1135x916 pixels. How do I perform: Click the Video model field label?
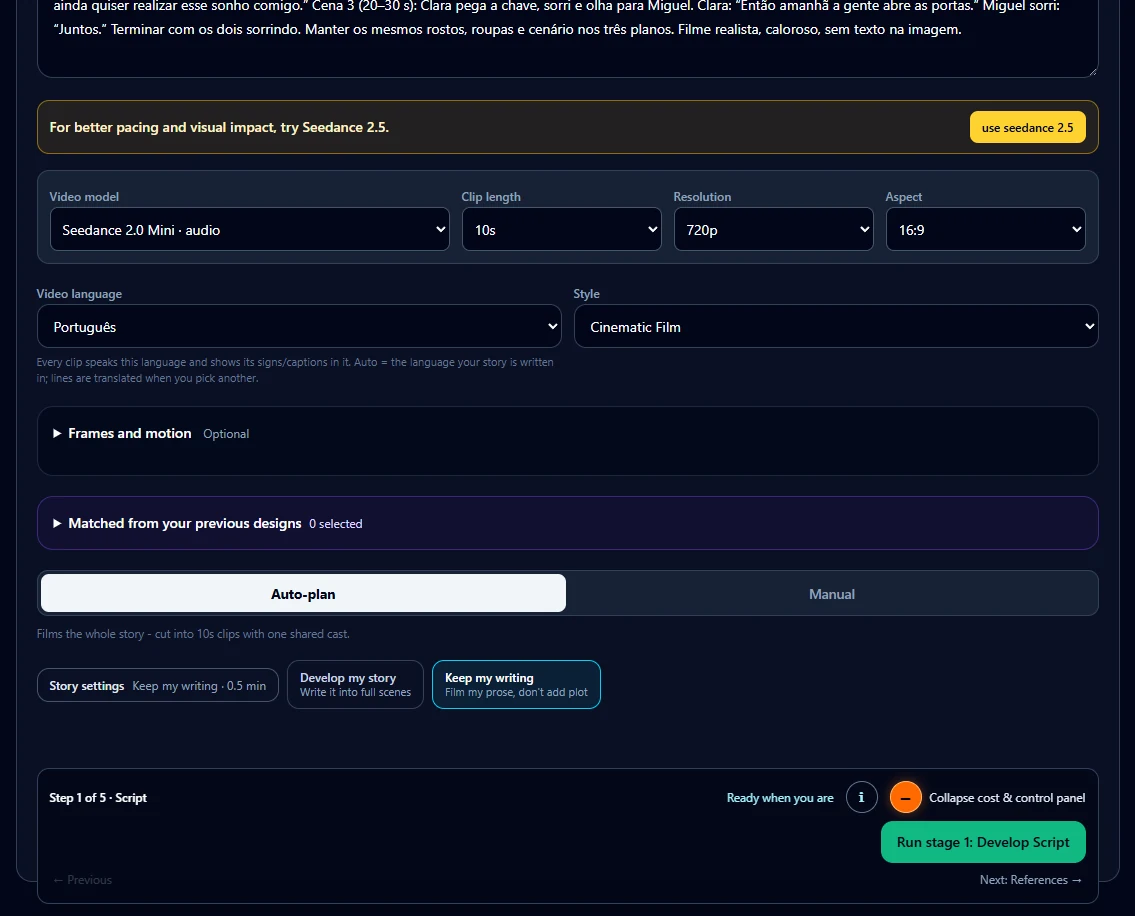84,196
